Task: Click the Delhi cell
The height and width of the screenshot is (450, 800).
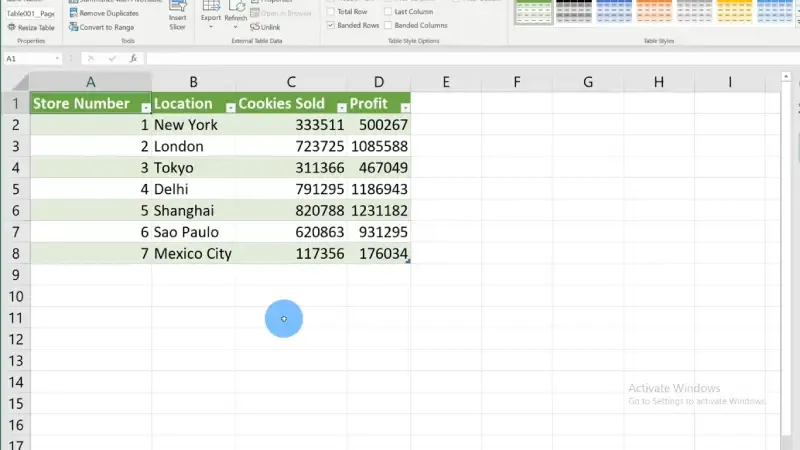Action: pos(193,189)
